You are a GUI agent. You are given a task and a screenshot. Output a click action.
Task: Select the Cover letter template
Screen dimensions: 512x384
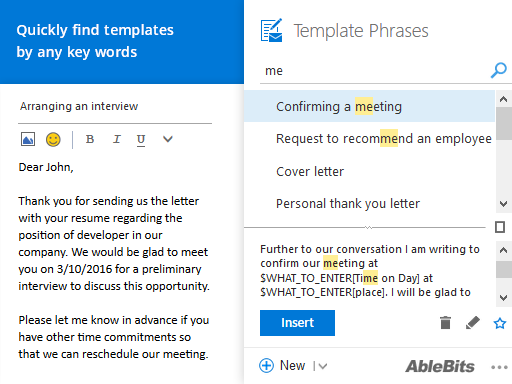(x=369, y=171)
